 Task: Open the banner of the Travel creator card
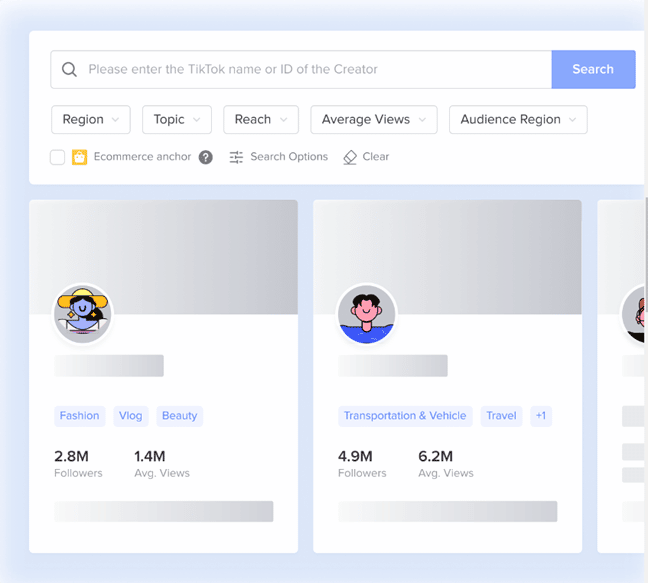pyautogui.click(x=448, y=257)
